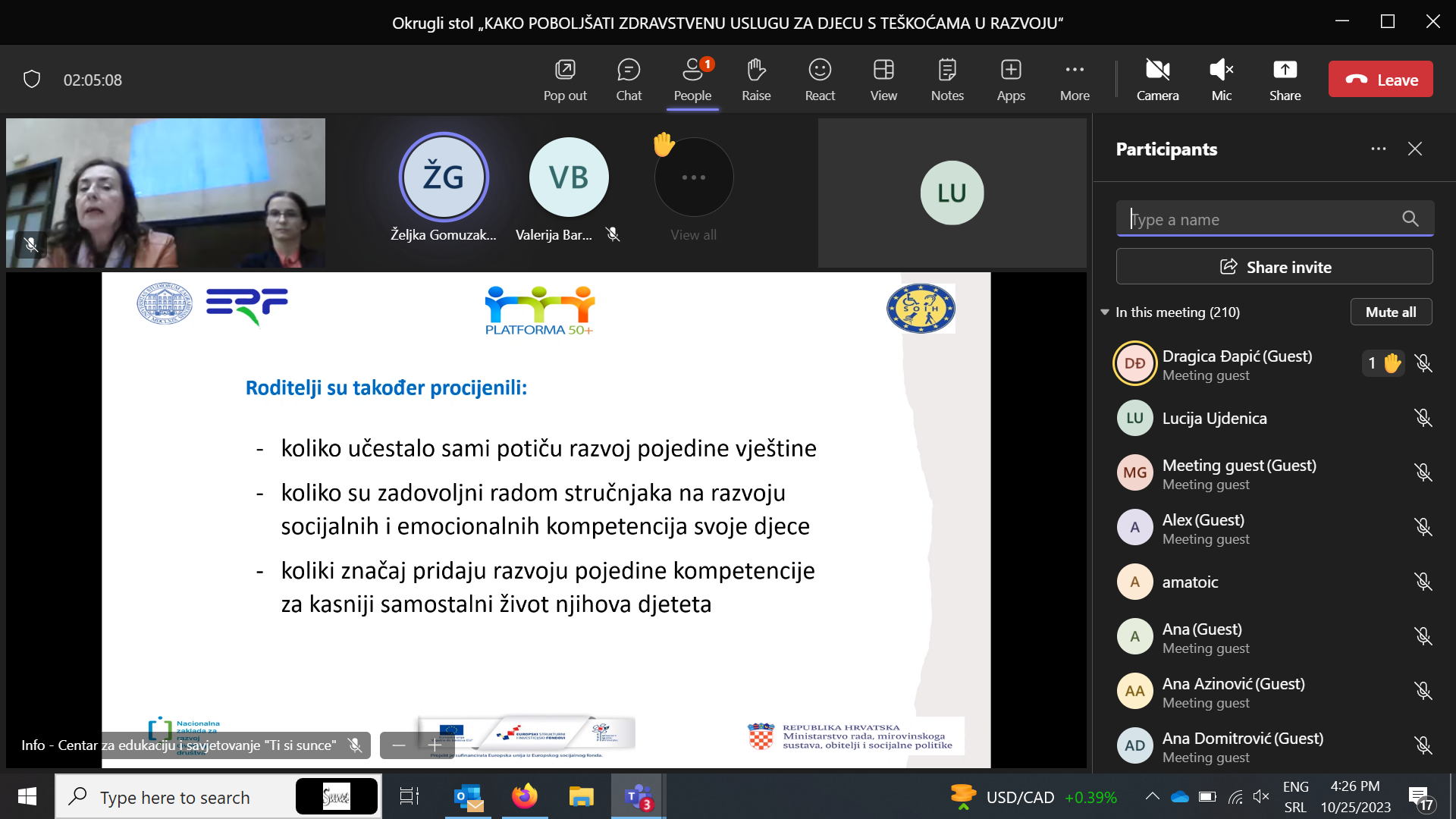The width and height of the screenshot is (1456, 819).
Task: Pop out the meeting window
Action: [x=565, y=80]
